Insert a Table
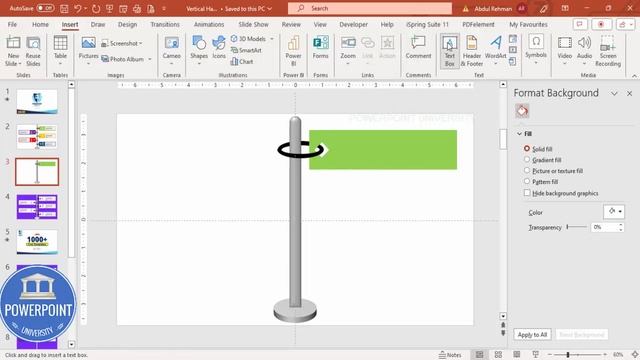This screenshot has height=360, width=640. pos(60,50)
